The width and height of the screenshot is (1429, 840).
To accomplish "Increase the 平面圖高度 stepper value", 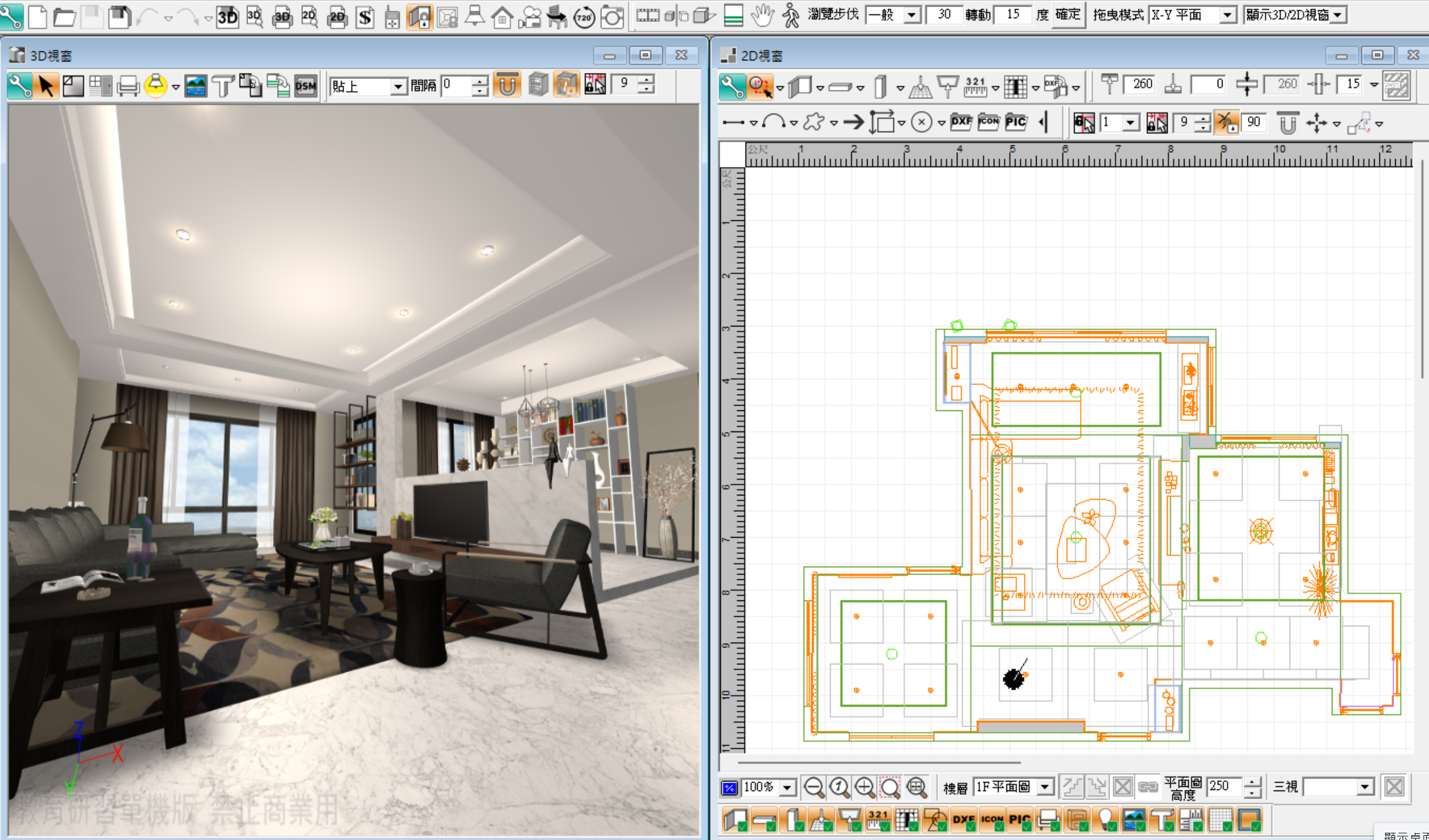I will pyautogui.click(x=1253, y=782).
